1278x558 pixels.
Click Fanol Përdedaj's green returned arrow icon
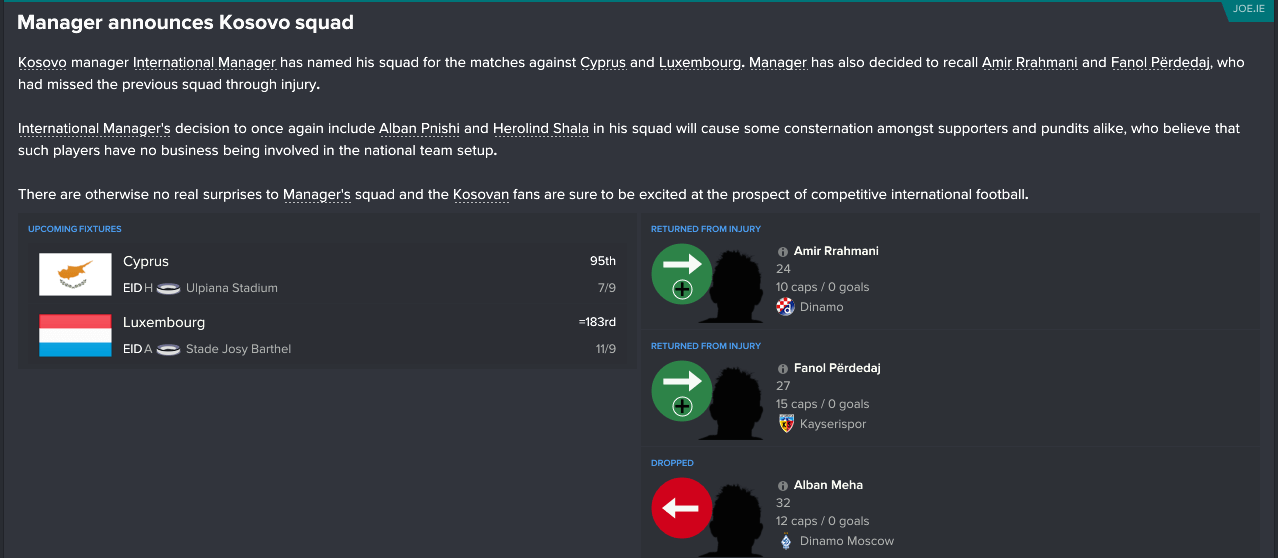click(681, 391)
